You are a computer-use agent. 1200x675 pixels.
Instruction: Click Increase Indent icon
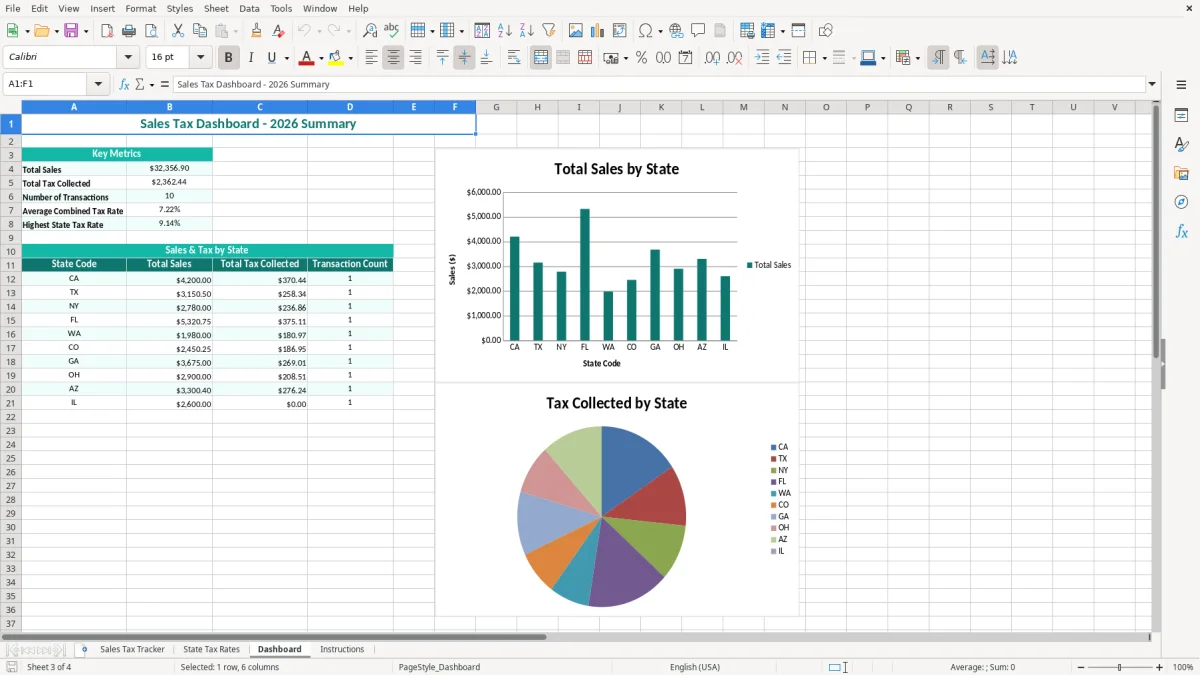pyautogui.click(x=762, y=58)
